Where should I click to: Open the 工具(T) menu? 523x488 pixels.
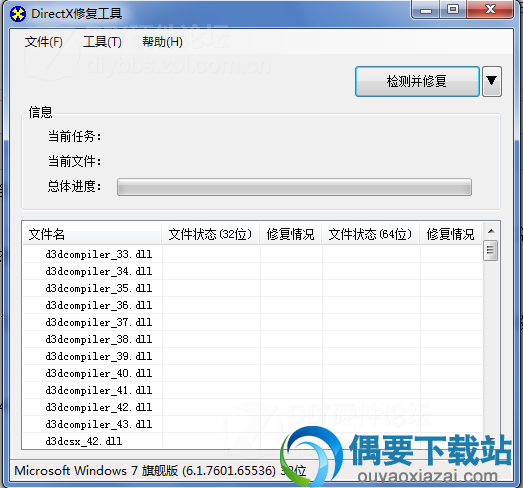[102, 42]
